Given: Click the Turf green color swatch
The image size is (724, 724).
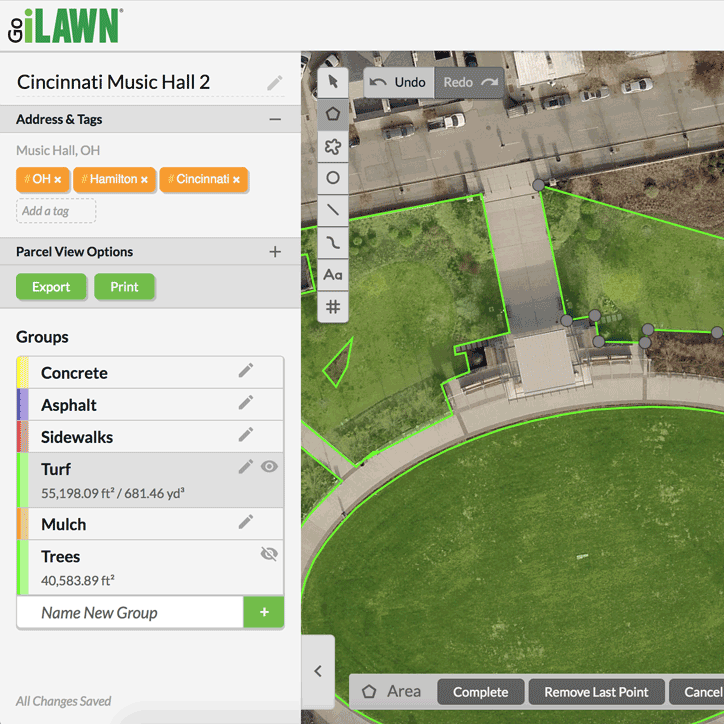Looking at the screenshot, I should [x=23, y=480].
